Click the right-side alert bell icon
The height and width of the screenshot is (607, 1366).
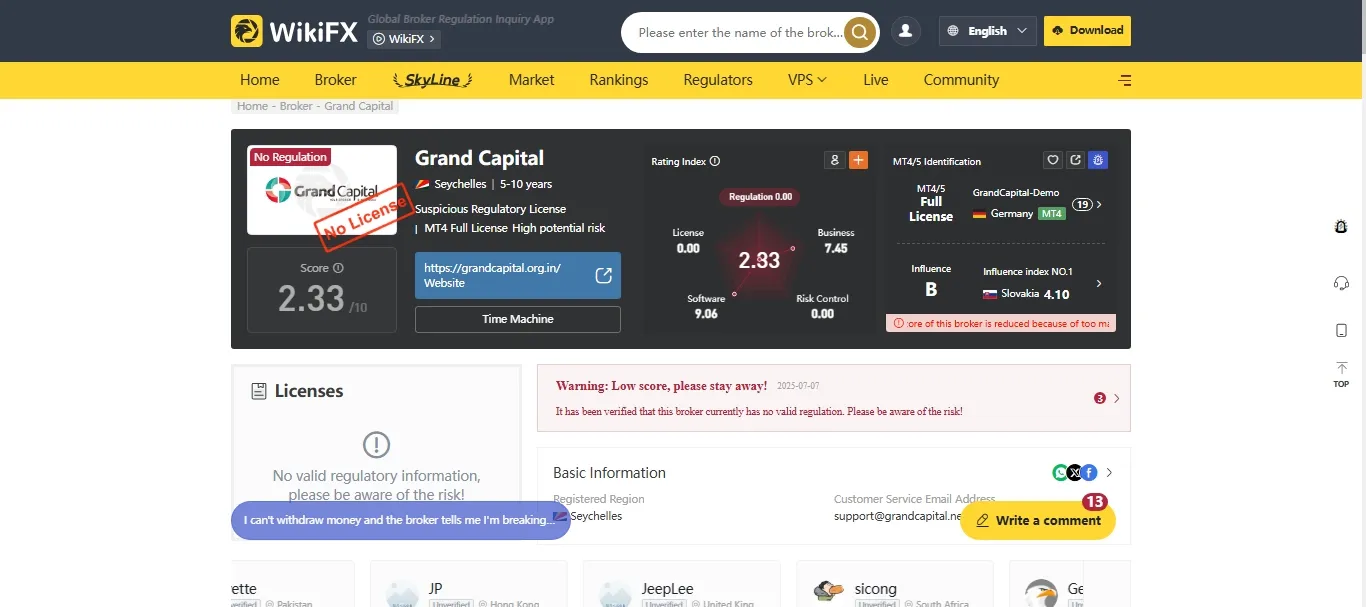(x=1341, y=227)
